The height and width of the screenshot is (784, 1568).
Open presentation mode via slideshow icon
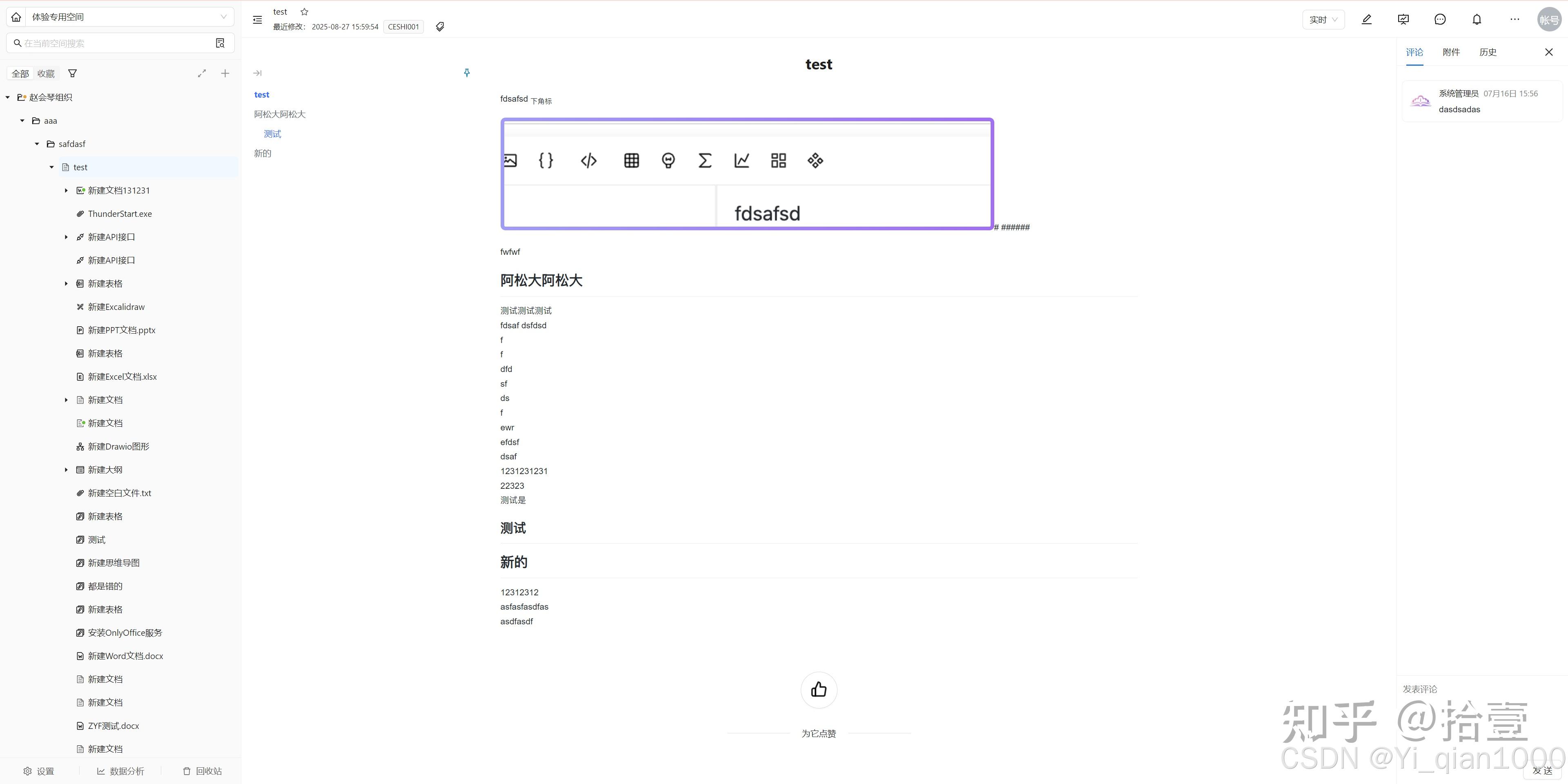(x=1403, y=19)
